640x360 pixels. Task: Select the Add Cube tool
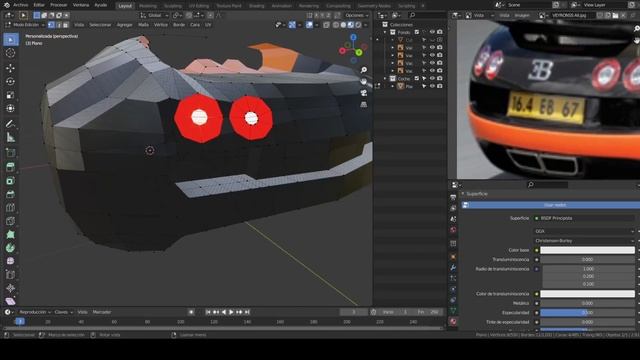click(x=11, y=153)
